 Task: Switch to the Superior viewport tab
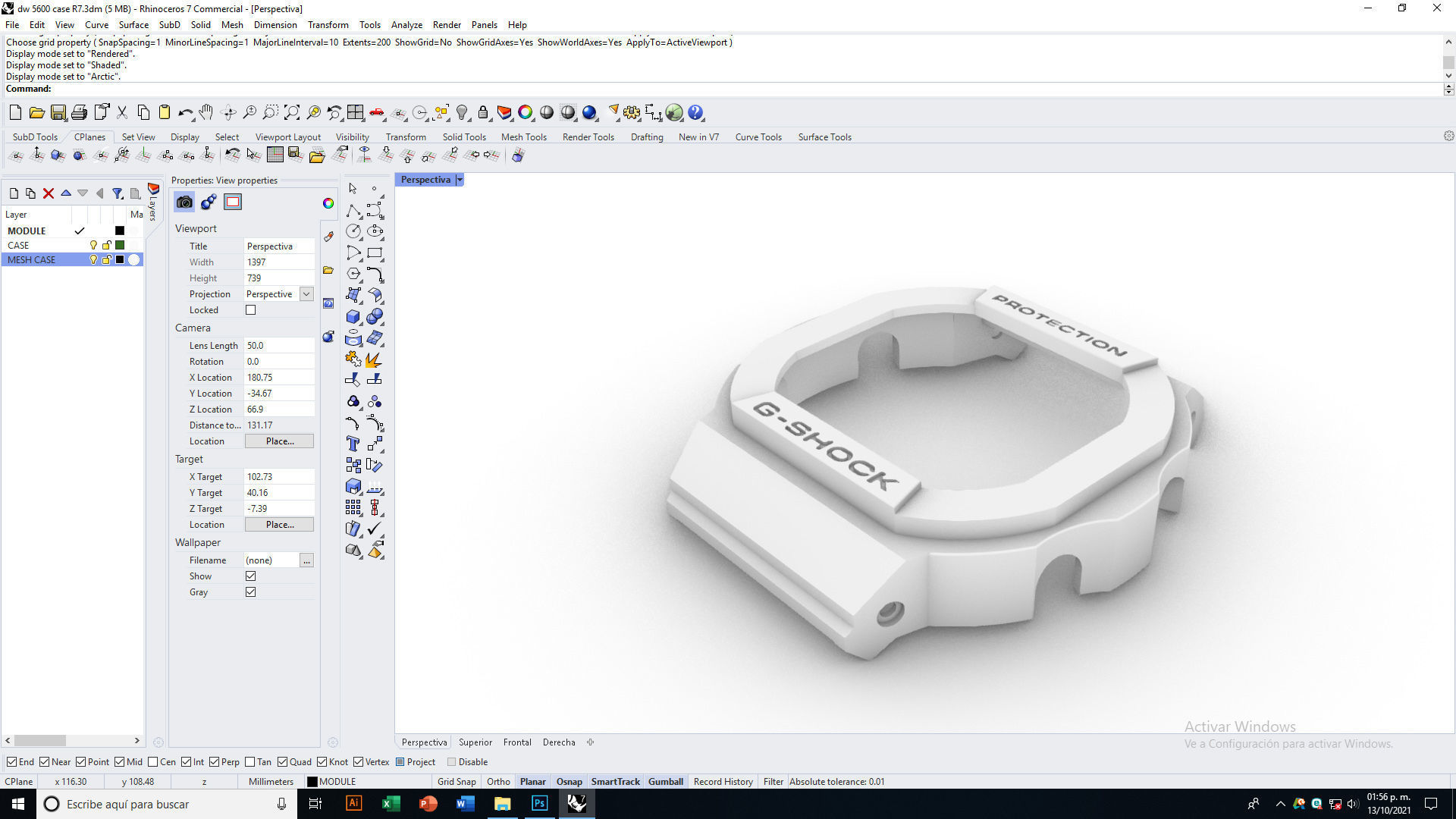[475, 742]
